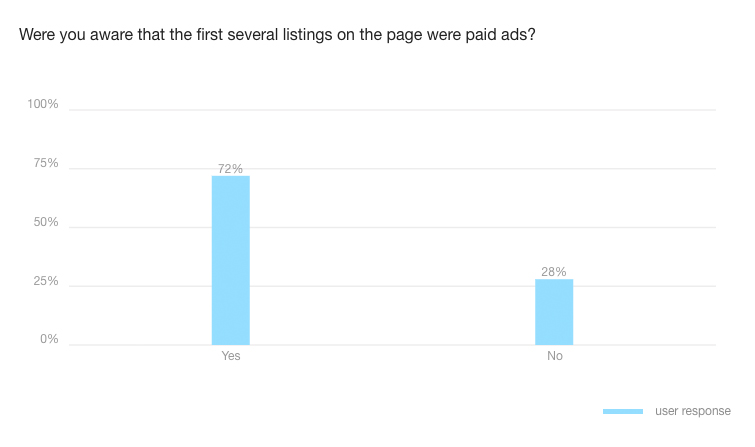This screenshot has height=447, width=755.
Task: Select the 100% horizontal gridline
Action: click(400, 110)
